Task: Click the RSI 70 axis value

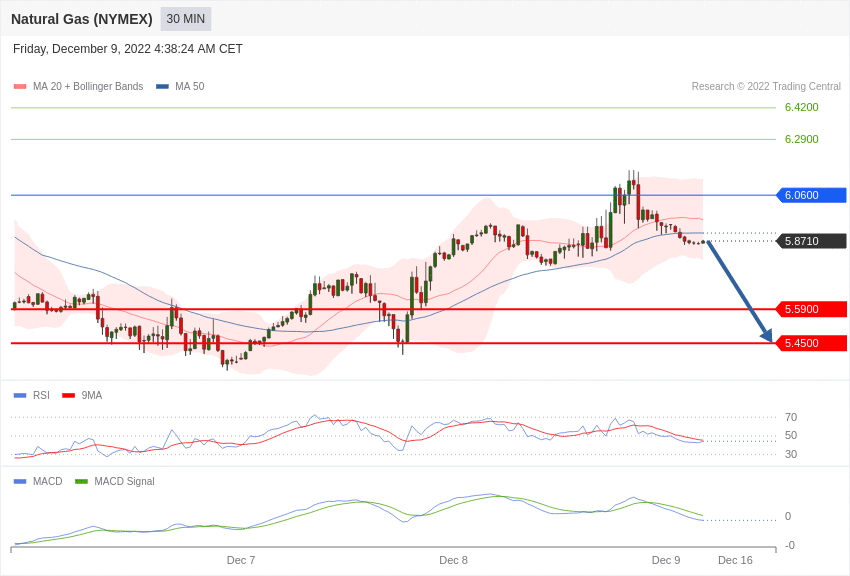Action: pos(791,417)
